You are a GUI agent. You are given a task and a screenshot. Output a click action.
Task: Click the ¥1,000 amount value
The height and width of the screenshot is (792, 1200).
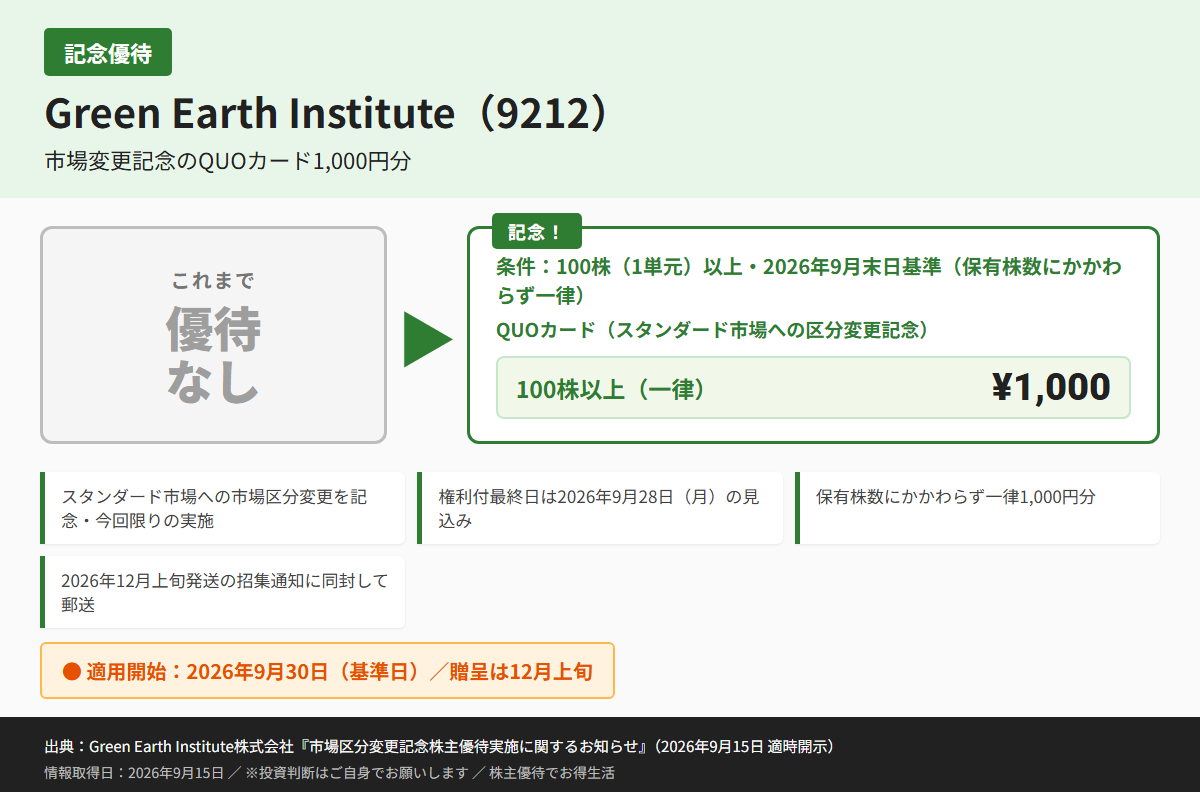point(1051,387)
